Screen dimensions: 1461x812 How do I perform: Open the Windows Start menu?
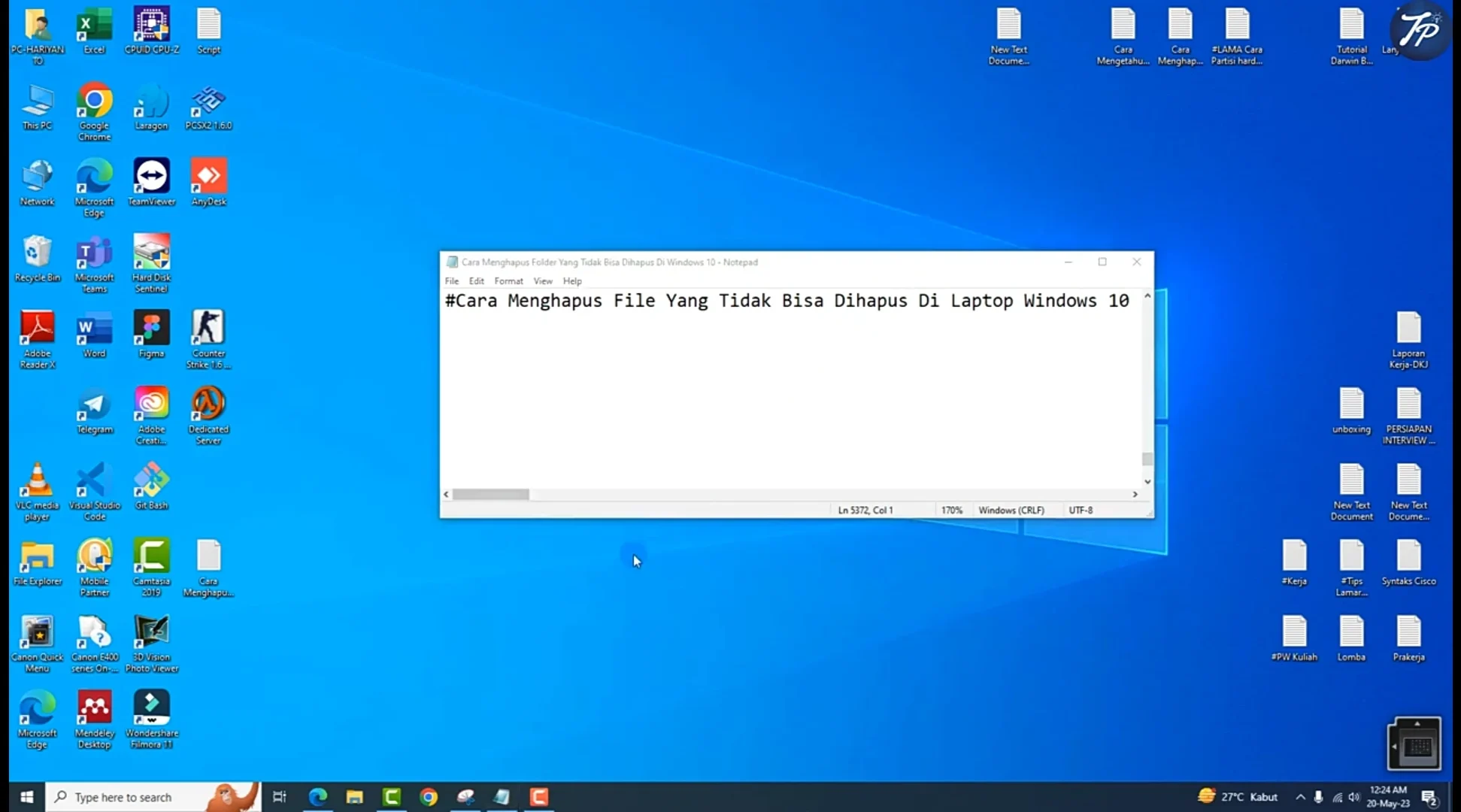[x=27, y=797]
